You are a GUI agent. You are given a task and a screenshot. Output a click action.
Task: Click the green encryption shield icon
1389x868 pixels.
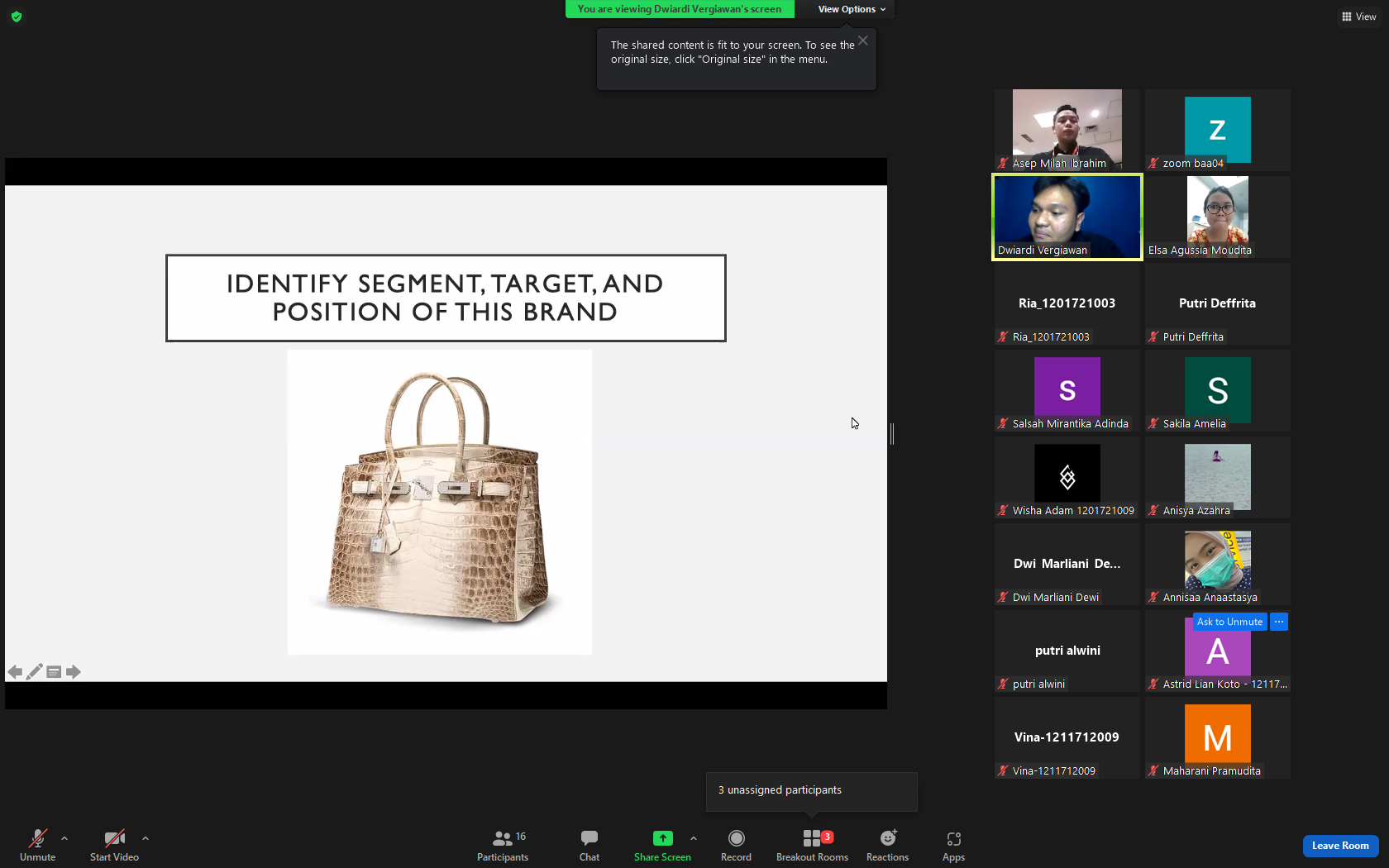(17, 17)
